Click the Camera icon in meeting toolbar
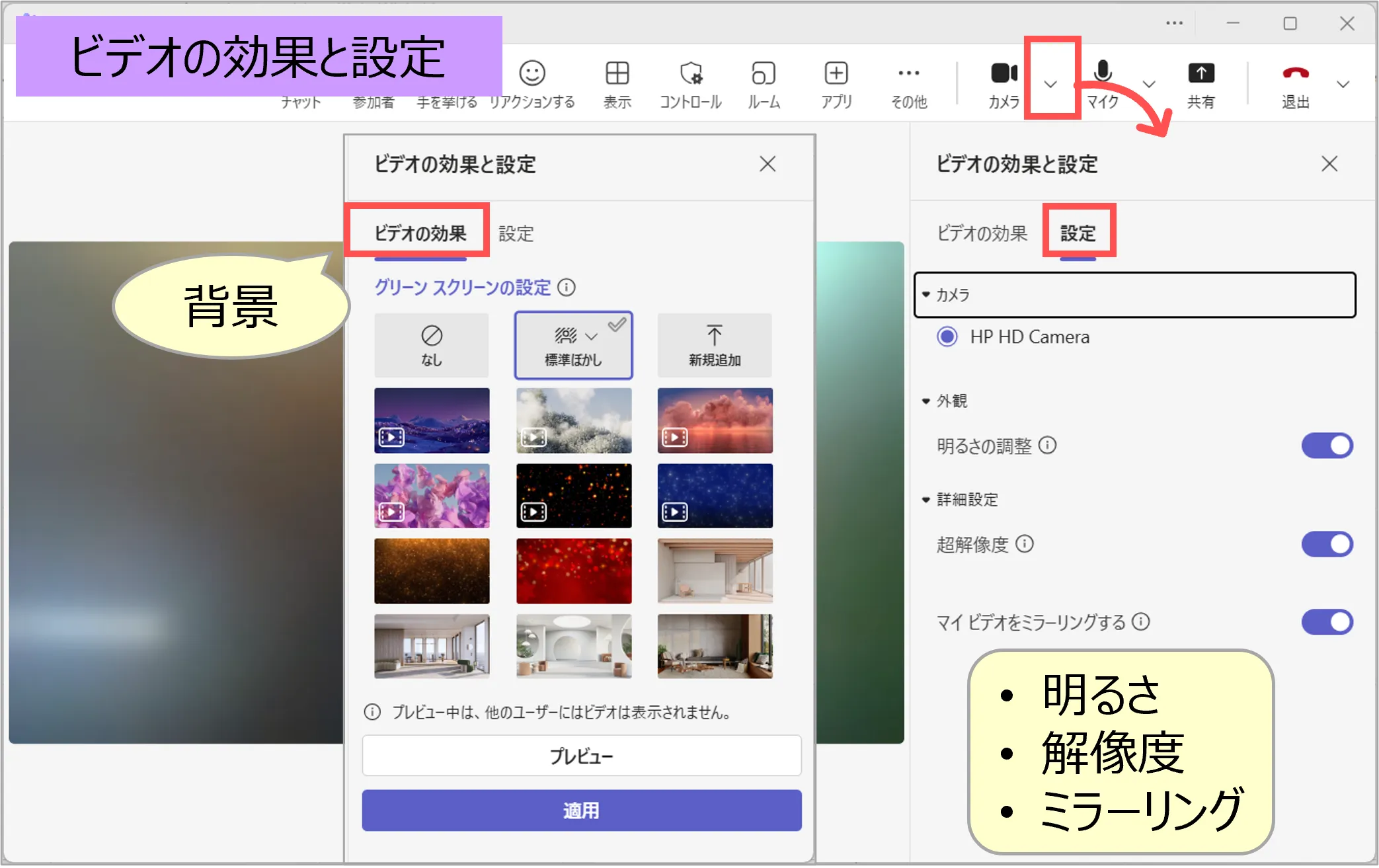This screenshot has width=1379, height=868. (x=1004, y=73)
